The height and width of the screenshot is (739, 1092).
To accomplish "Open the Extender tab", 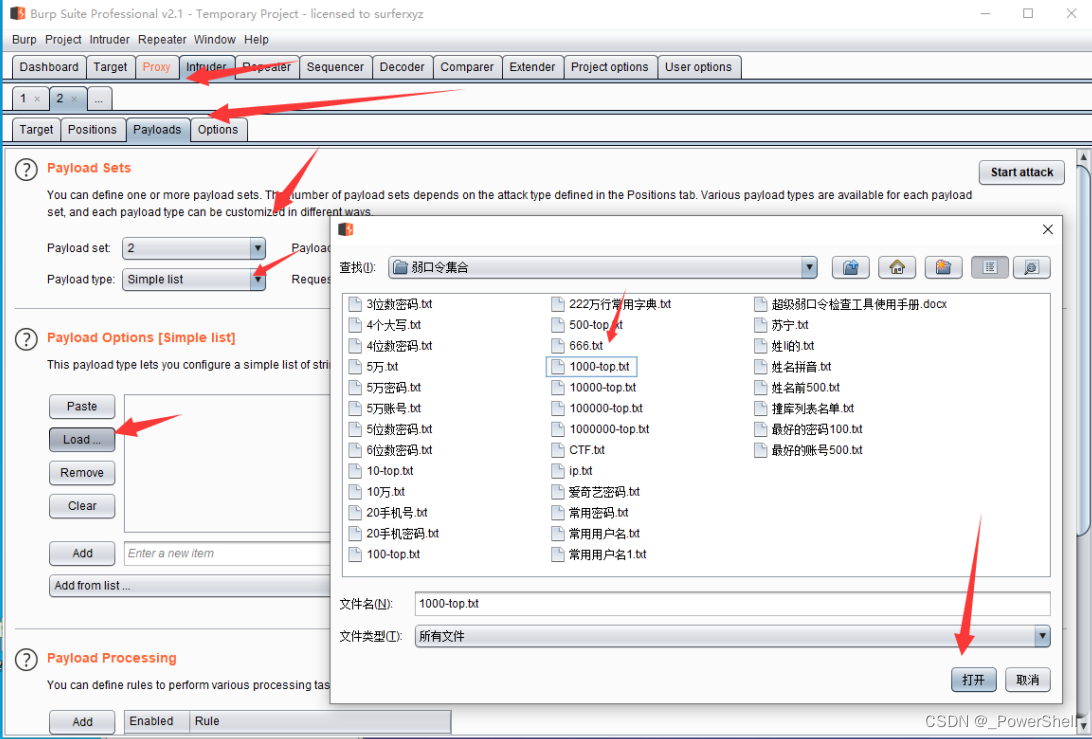I will tap(532, 67).
